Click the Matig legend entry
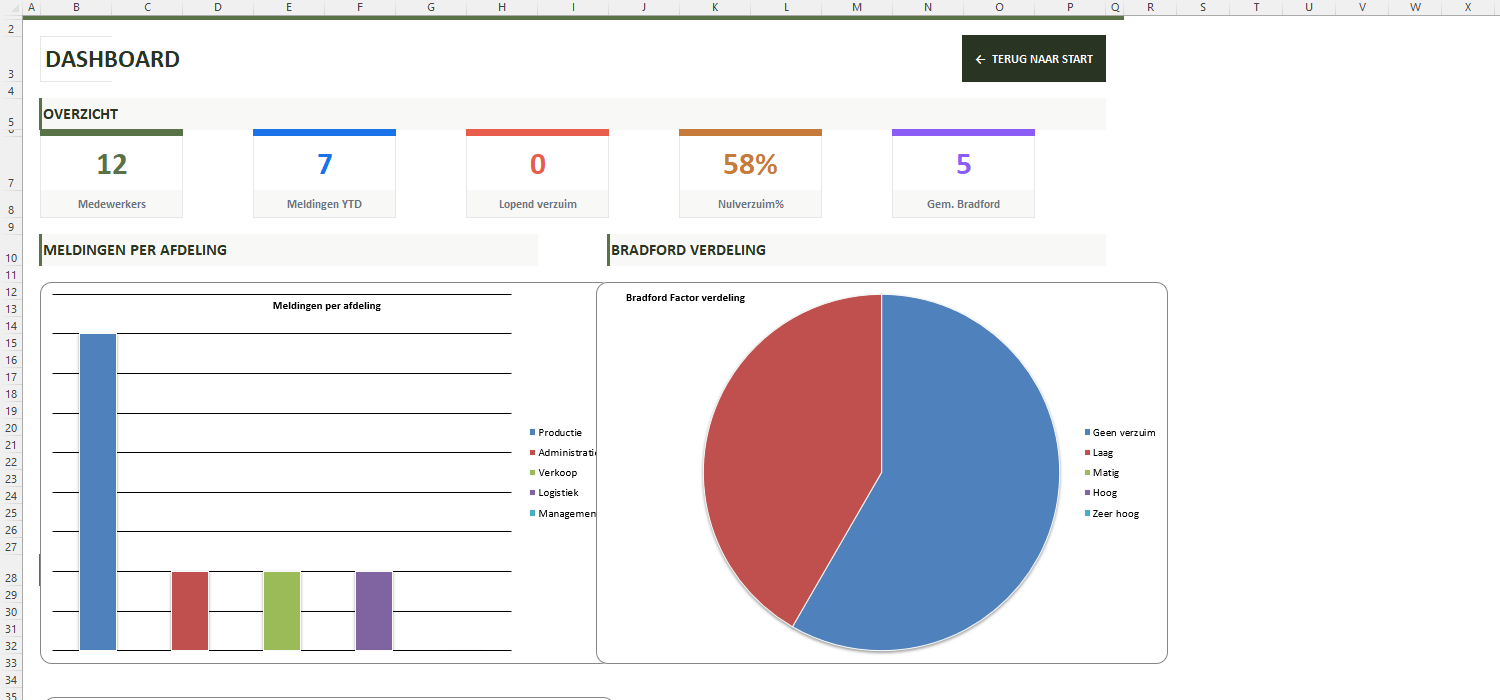Viewport: 1500px width, 700px height. (1102, 473)
